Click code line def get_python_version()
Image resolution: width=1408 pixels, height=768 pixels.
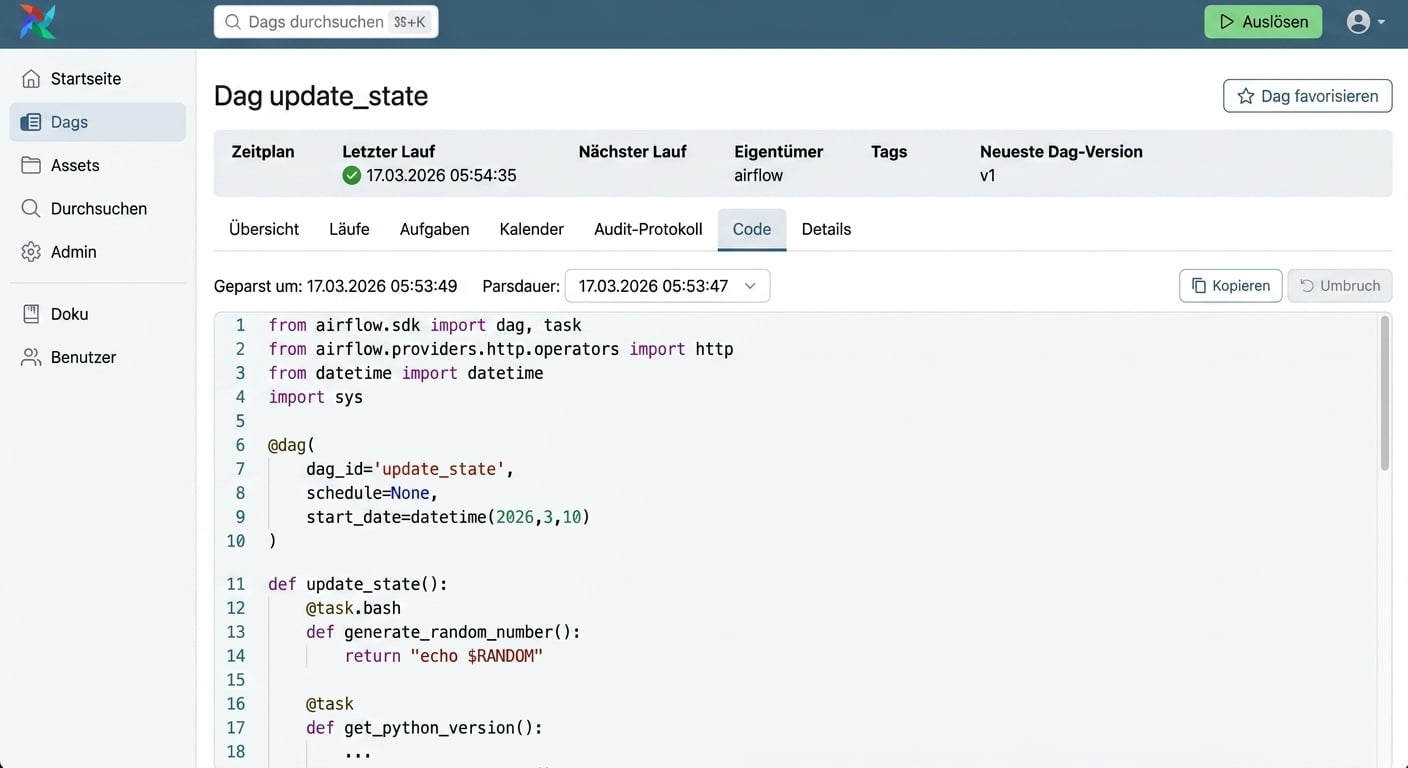(424, 728)
